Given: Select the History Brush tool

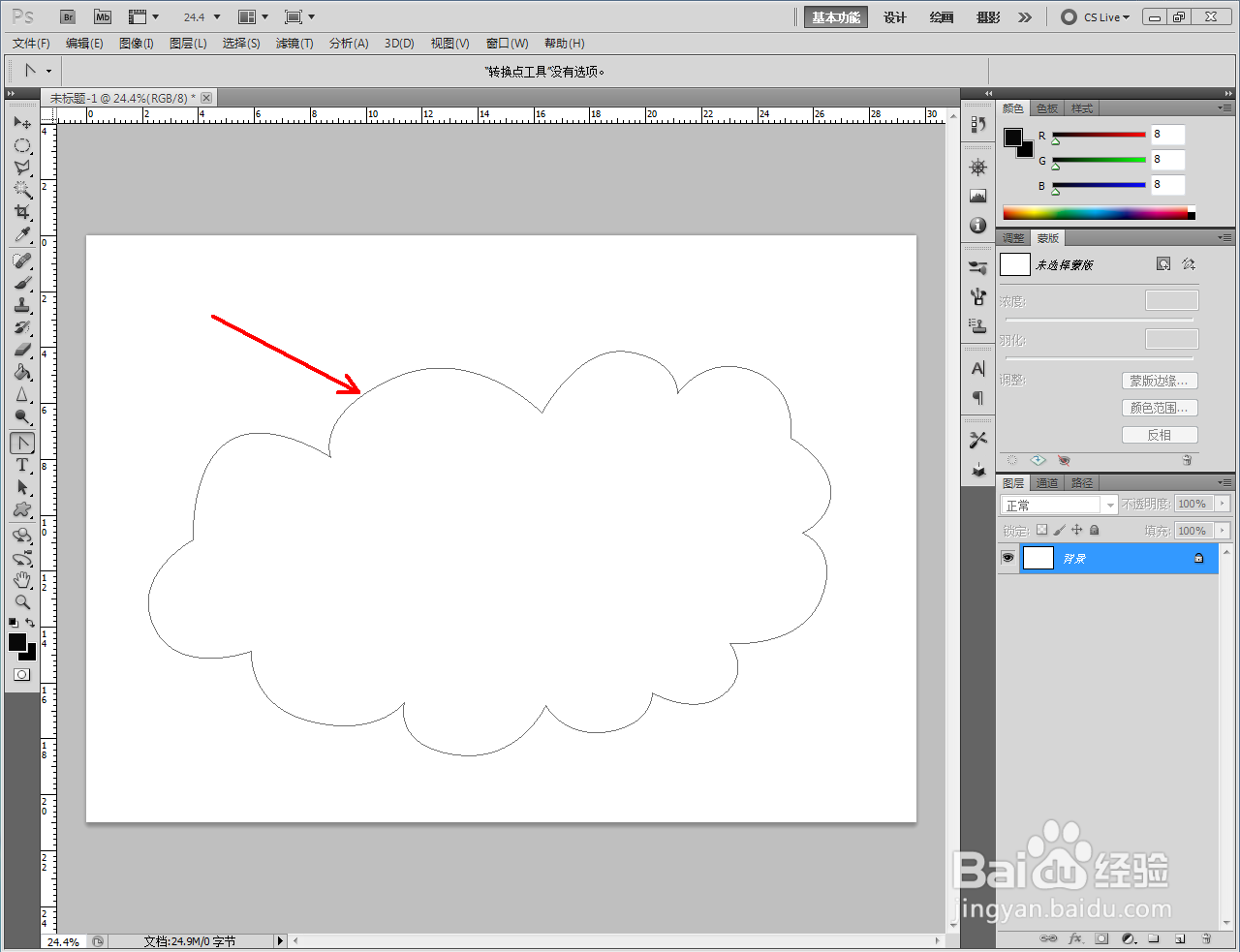Looking at the screenshot, I should [x=22, y=328].
